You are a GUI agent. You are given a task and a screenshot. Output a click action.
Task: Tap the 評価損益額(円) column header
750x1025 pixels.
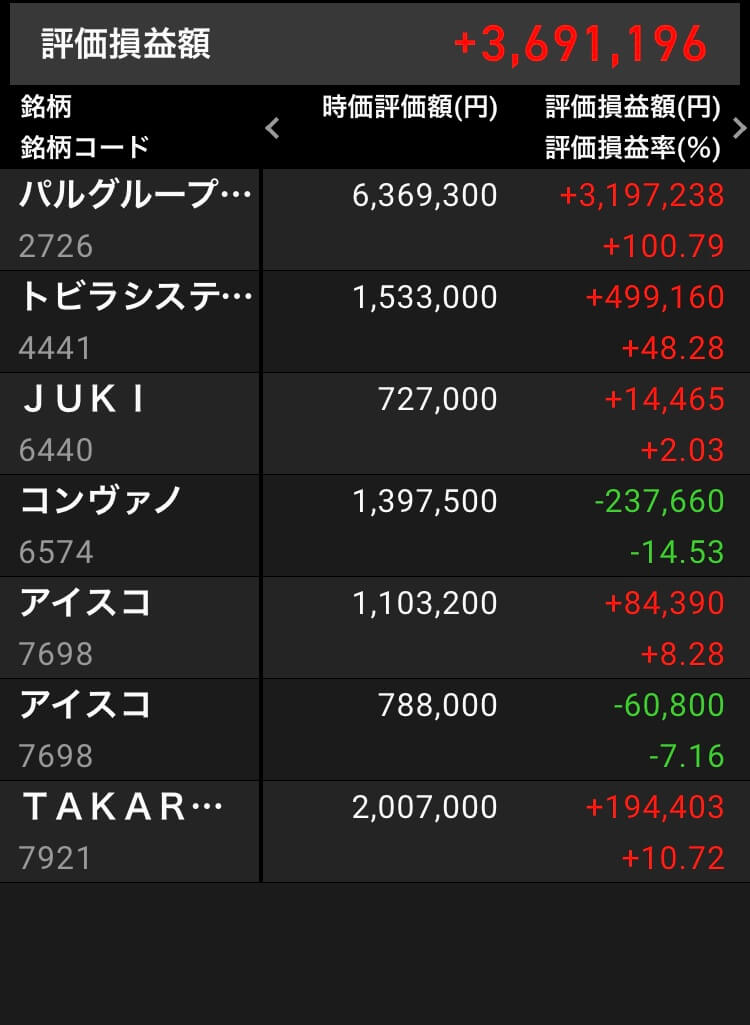tap(633, 107)
